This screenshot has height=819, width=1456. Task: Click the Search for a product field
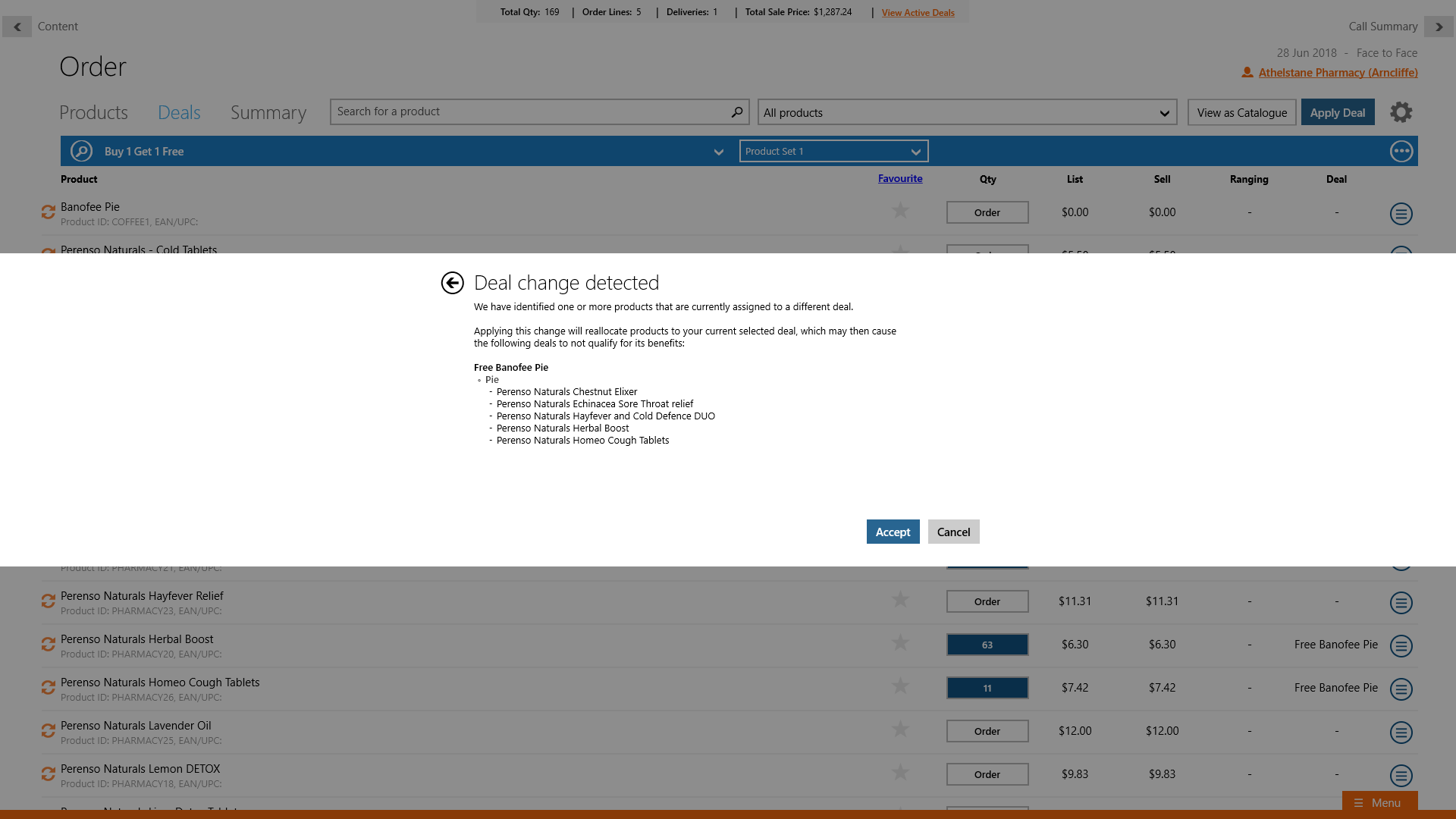[x=531, y=112]
